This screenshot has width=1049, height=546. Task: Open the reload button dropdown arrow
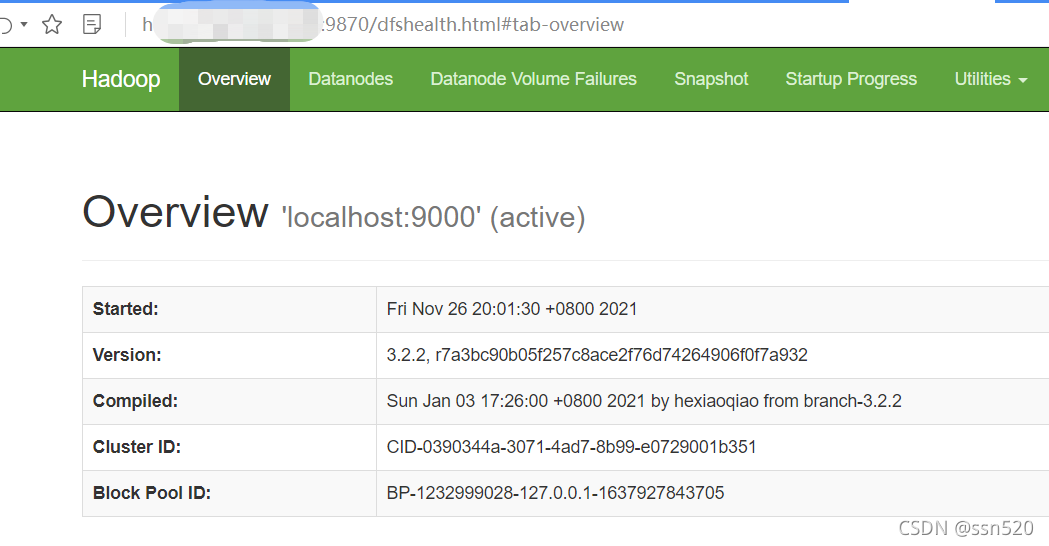click(x=24, y=24)
